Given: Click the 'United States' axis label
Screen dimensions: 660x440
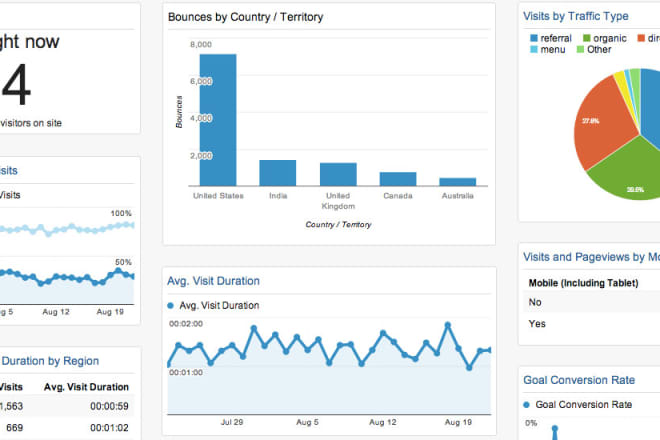Looking at the screenshot, I should [218, 196].
